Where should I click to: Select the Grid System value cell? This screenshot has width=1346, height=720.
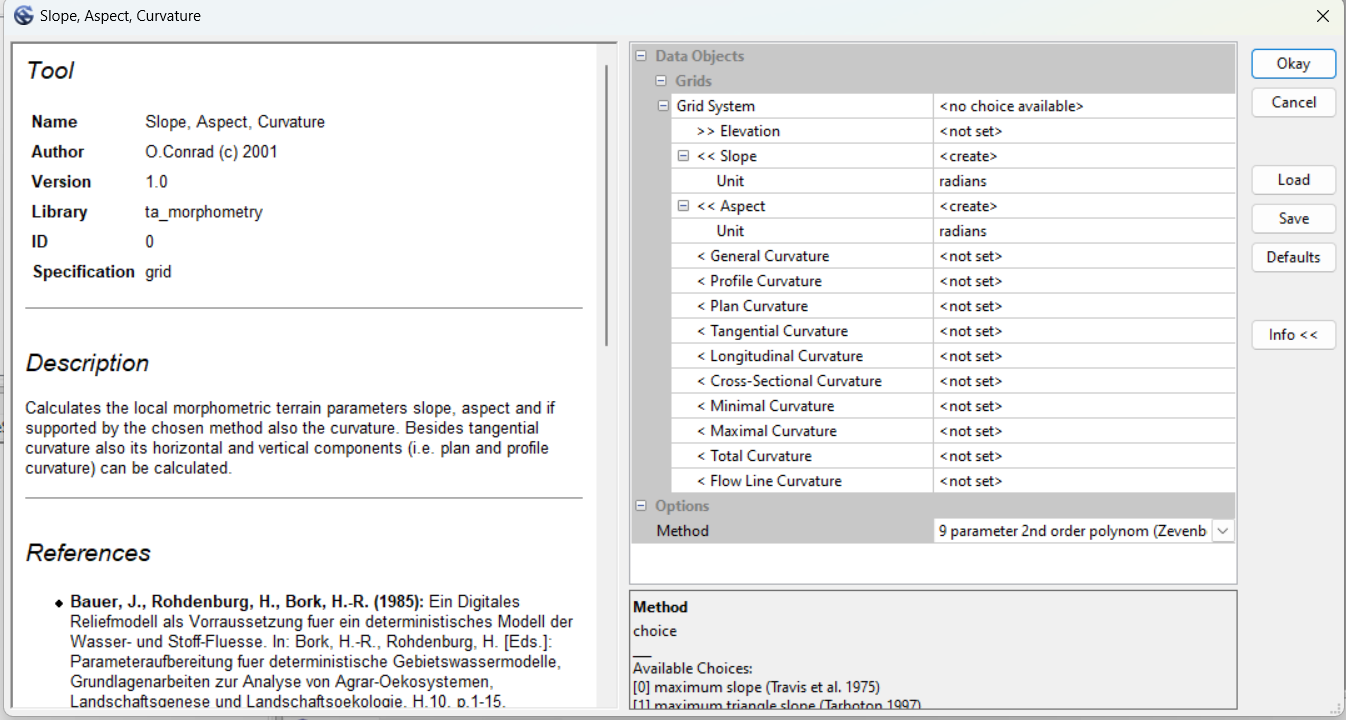(x=1084, y=106)
